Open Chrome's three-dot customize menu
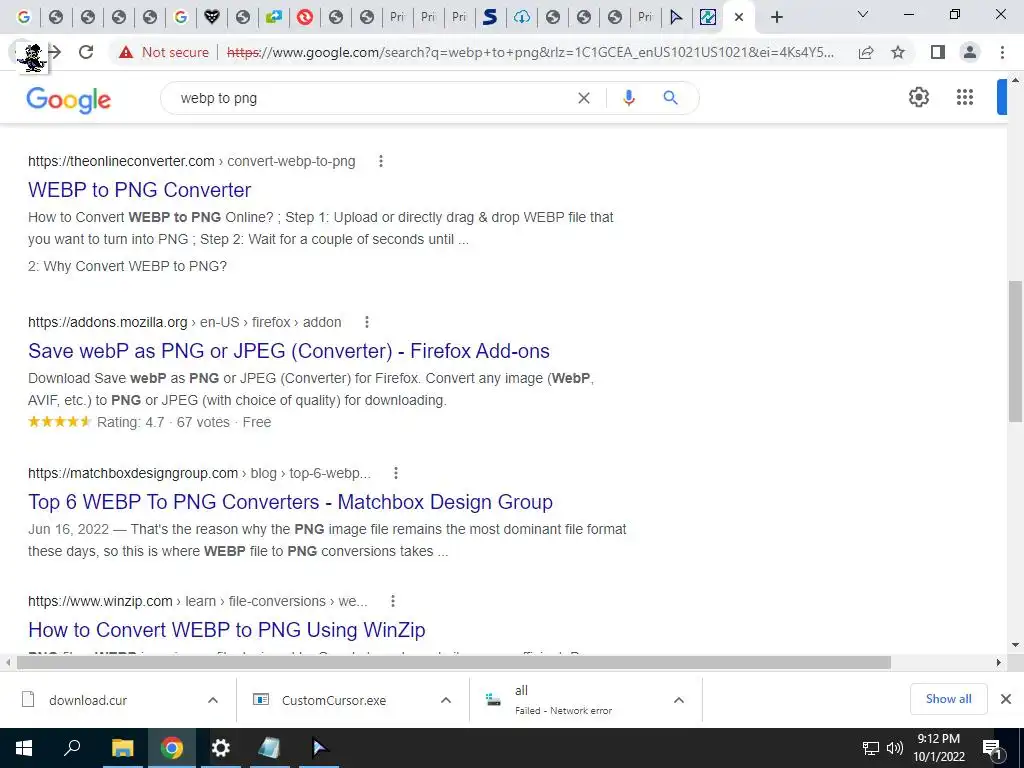The image size is (1024, 768). (1002, 52)
